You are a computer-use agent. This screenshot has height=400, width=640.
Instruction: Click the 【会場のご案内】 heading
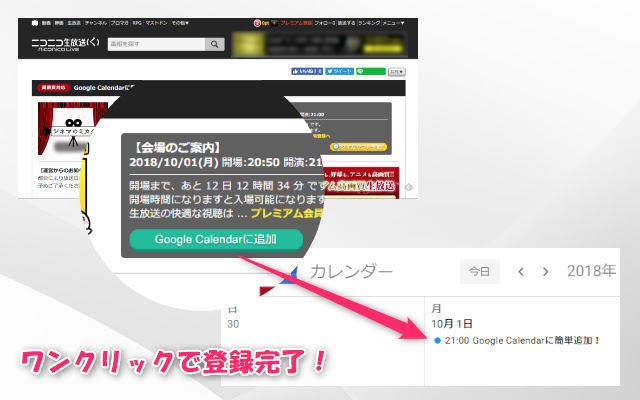(x=176, y=147)
